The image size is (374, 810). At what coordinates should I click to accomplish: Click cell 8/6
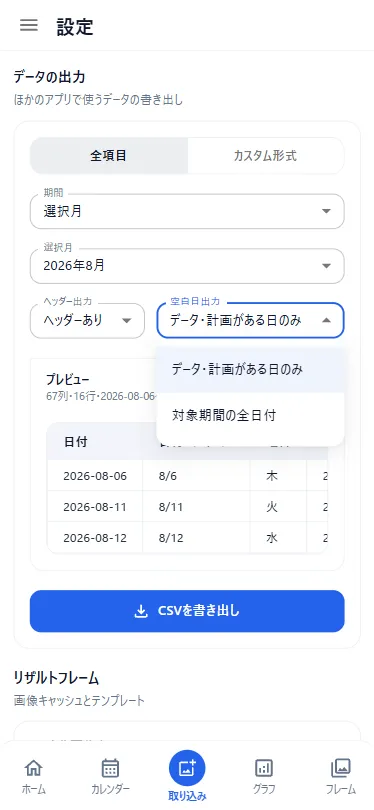click(196, 476)
